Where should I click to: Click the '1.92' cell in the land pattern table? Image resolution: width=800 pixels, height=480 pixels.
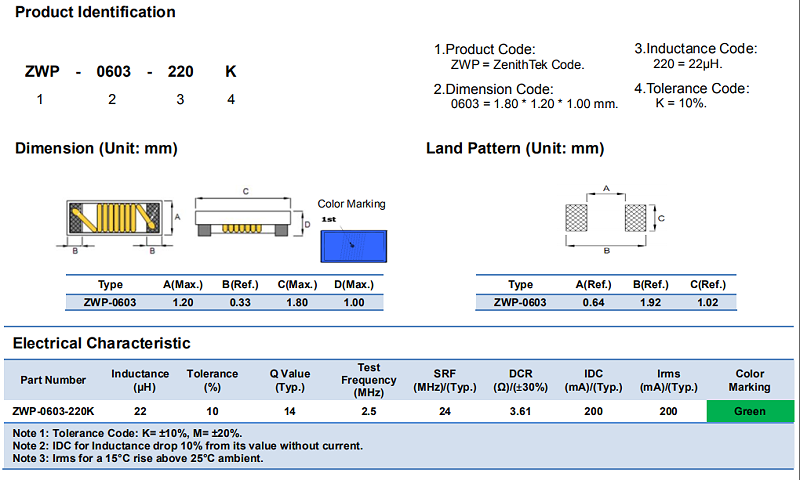pyautogui.click(x=651, y=302)
